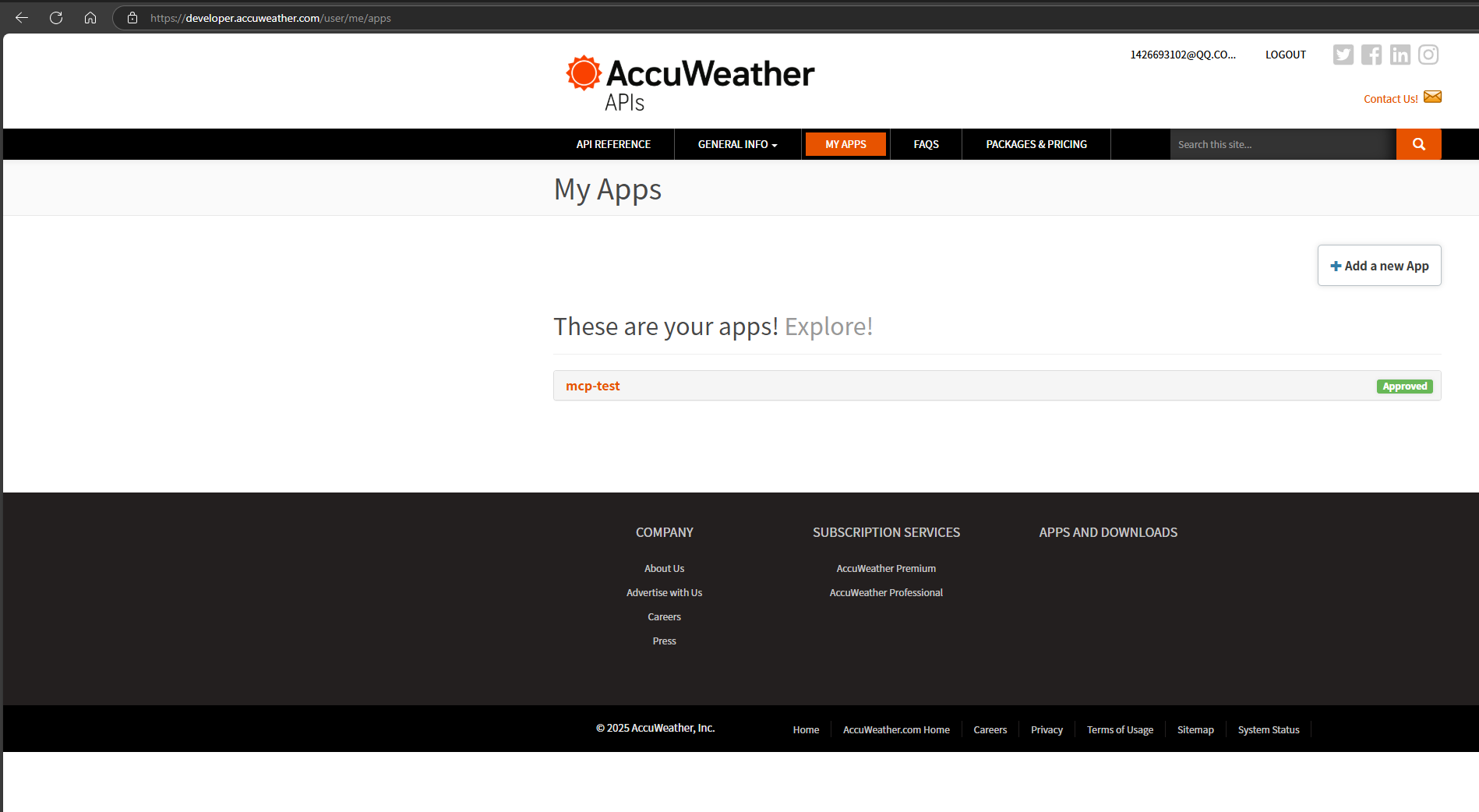Open AccuWeather's Twitter page icon
1479x812 pixels.
click(x=1343, y=55)
